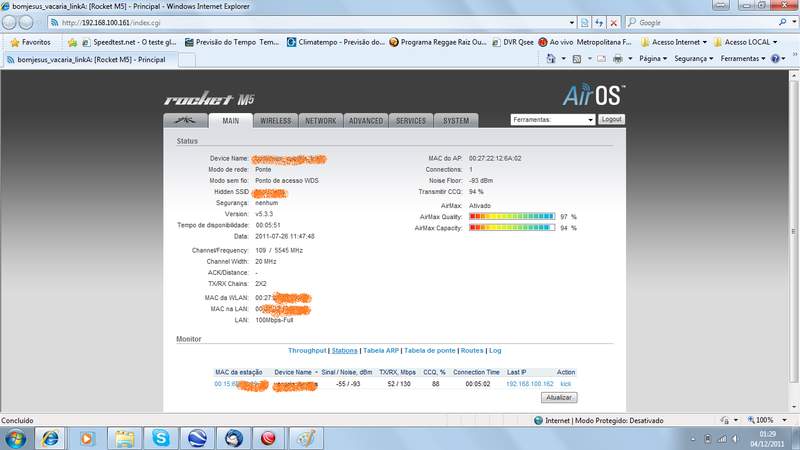Open the Ubiquiti logo tab
Image resolution: width=800 pixels, height=450 pixels.
pyautogui.click(x=186, y=120)
